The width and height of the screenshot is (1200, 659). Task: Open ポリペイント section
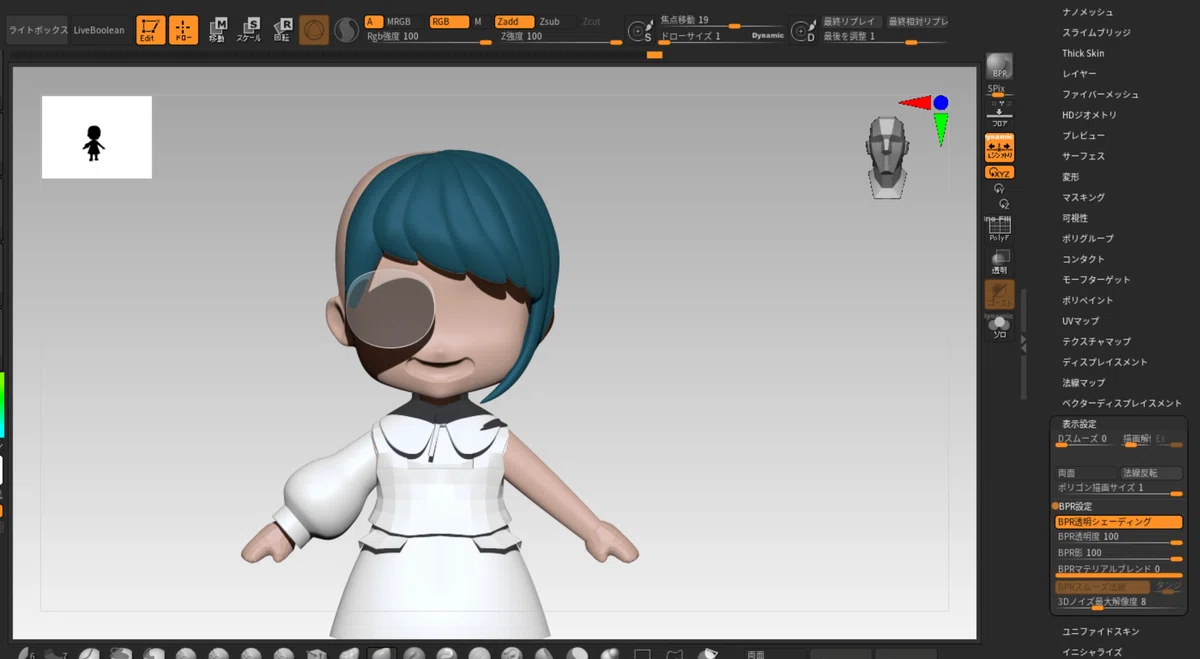(x=1087, y=300)
